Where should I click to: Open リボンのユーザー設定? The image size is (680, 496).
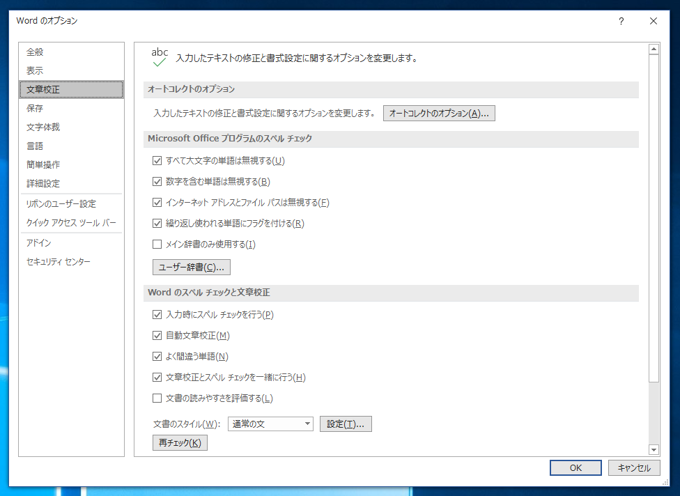tap(71, 204)
